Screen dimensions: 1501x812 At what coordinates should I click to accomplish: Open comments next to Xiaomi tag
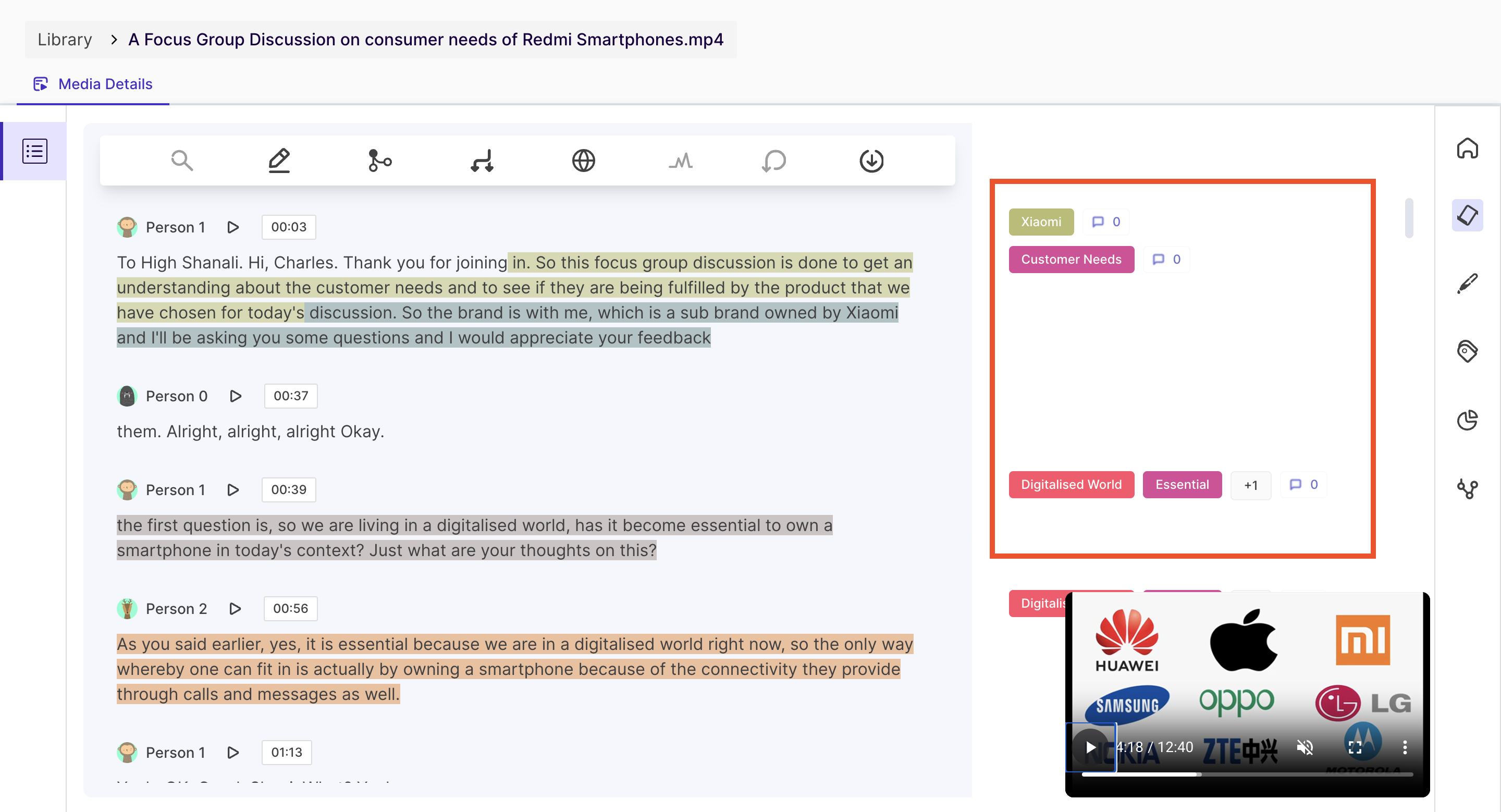point(1105,222)
